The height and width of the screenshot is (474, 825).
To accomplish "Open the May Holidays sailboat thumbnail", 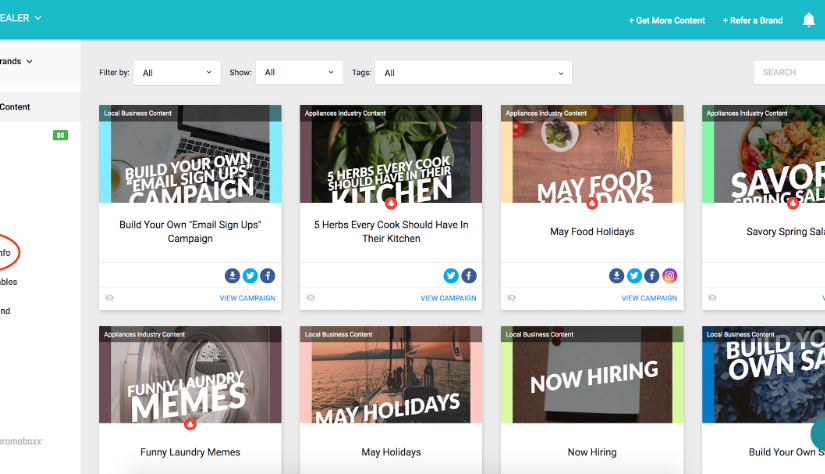I will coord(391,375).
